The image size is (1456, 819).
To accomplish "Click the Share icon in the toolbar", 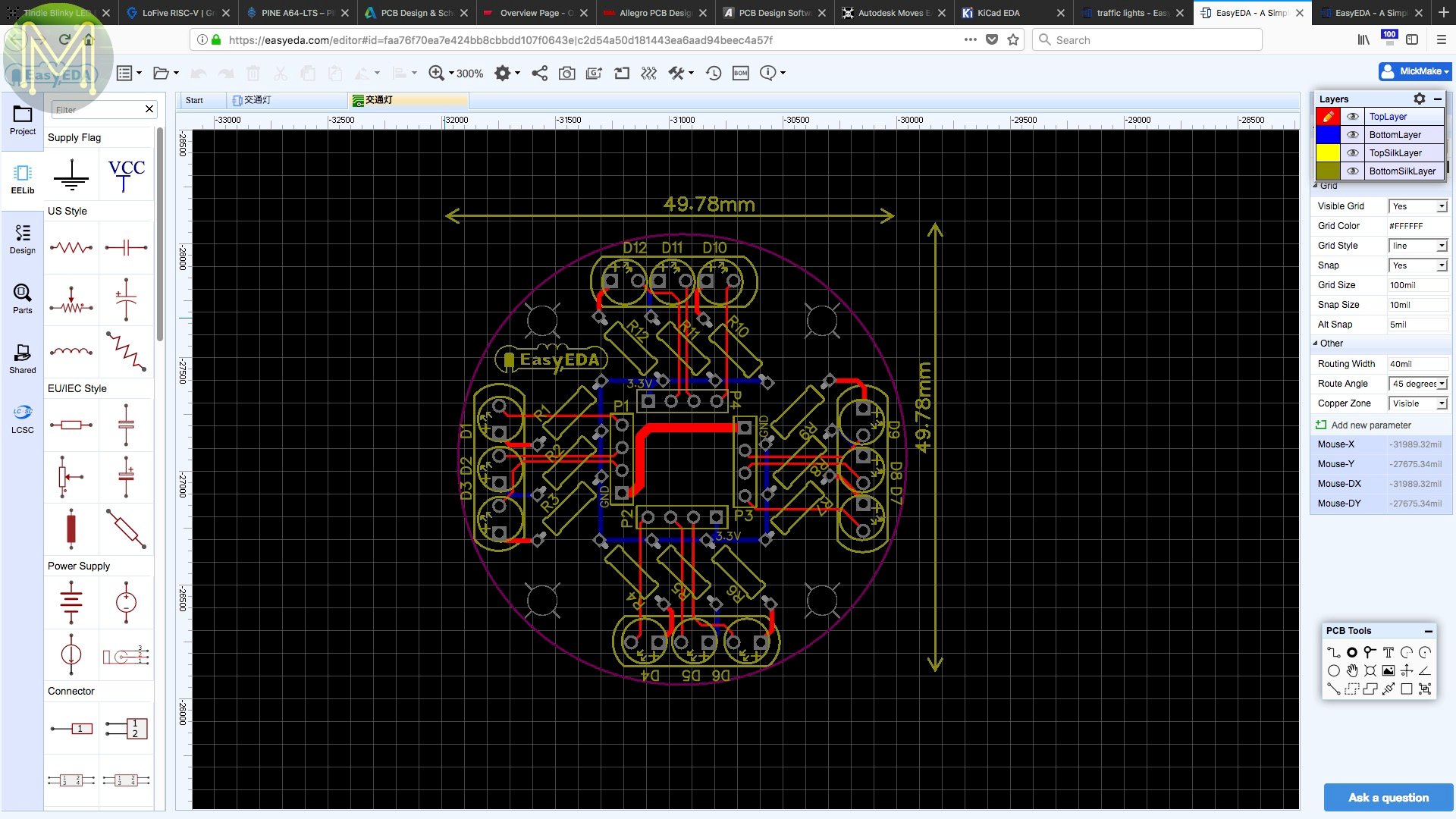I will [x=540, y=73].
